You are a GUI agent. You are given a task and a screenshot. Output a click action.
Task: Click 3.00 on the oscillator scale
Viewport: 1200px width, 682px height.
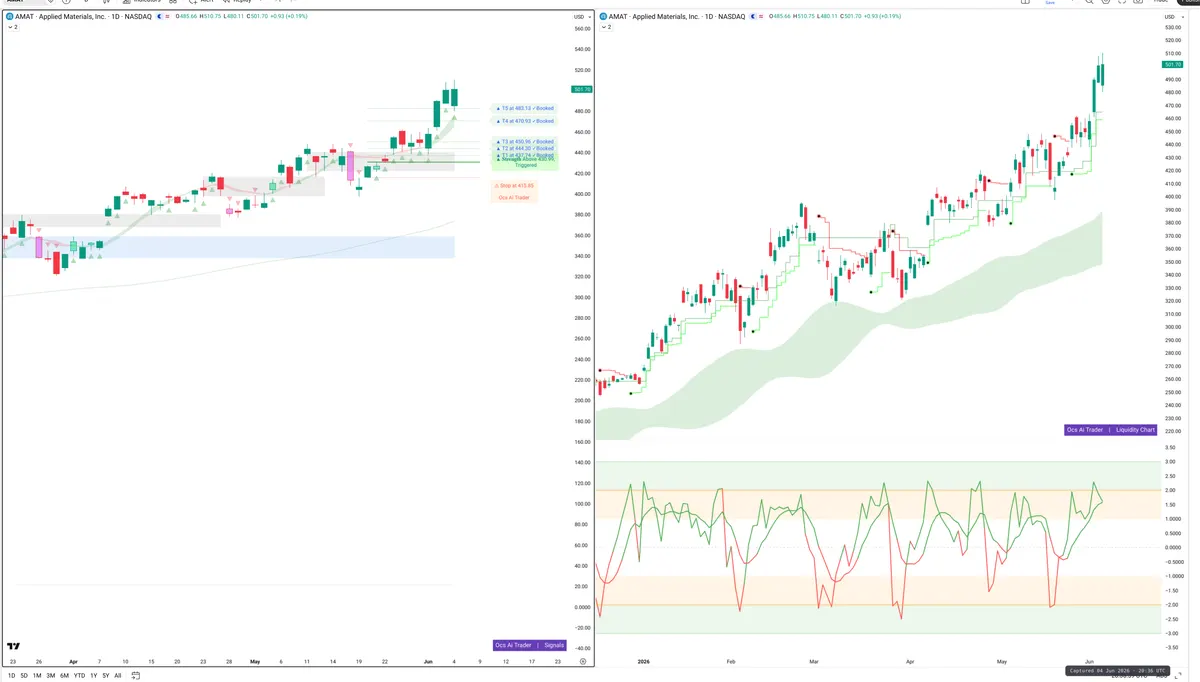[x=1170, y=462]
